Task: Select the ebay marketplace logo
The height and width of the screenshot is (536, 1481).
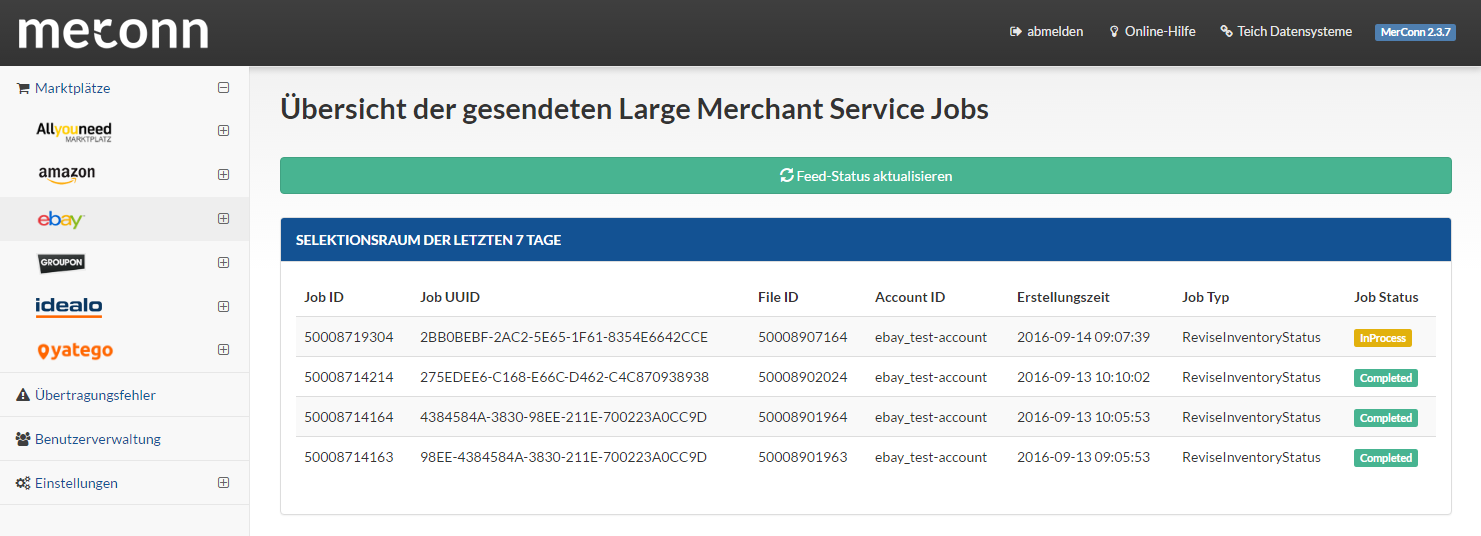Action: (61, 219)
